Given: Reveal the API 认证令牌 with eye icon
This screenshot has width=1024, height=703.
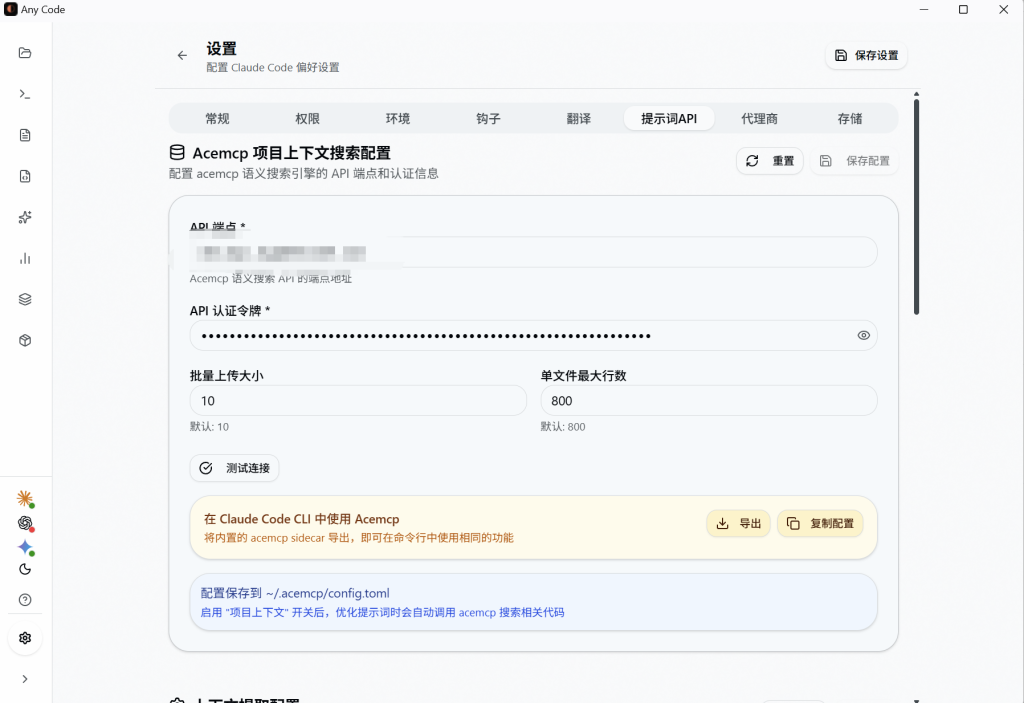Looking at the screenshot, I should pos(863,335).
